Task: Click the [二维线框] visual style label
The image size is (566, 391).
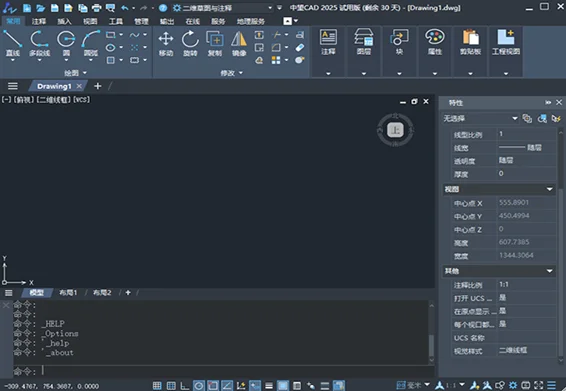Action: [54, 99]
